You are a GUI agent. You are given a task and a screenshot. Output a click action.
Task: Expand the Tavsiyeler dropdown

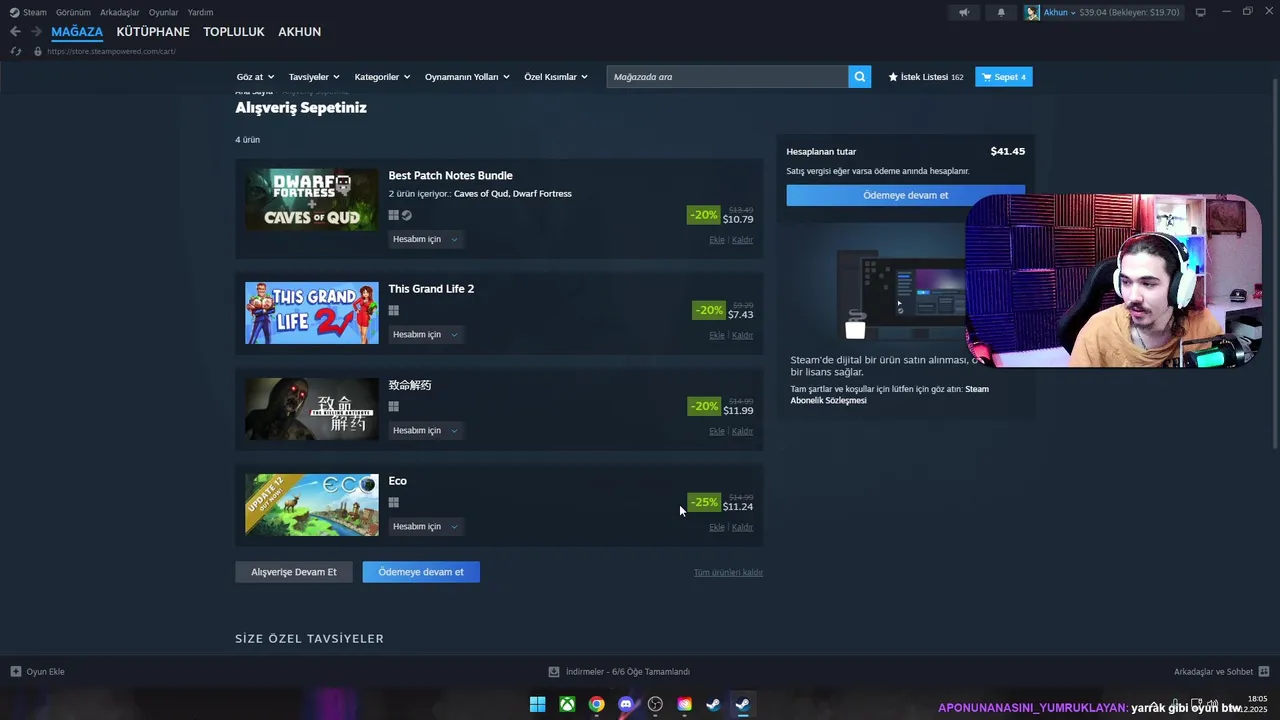click(314, 77)
